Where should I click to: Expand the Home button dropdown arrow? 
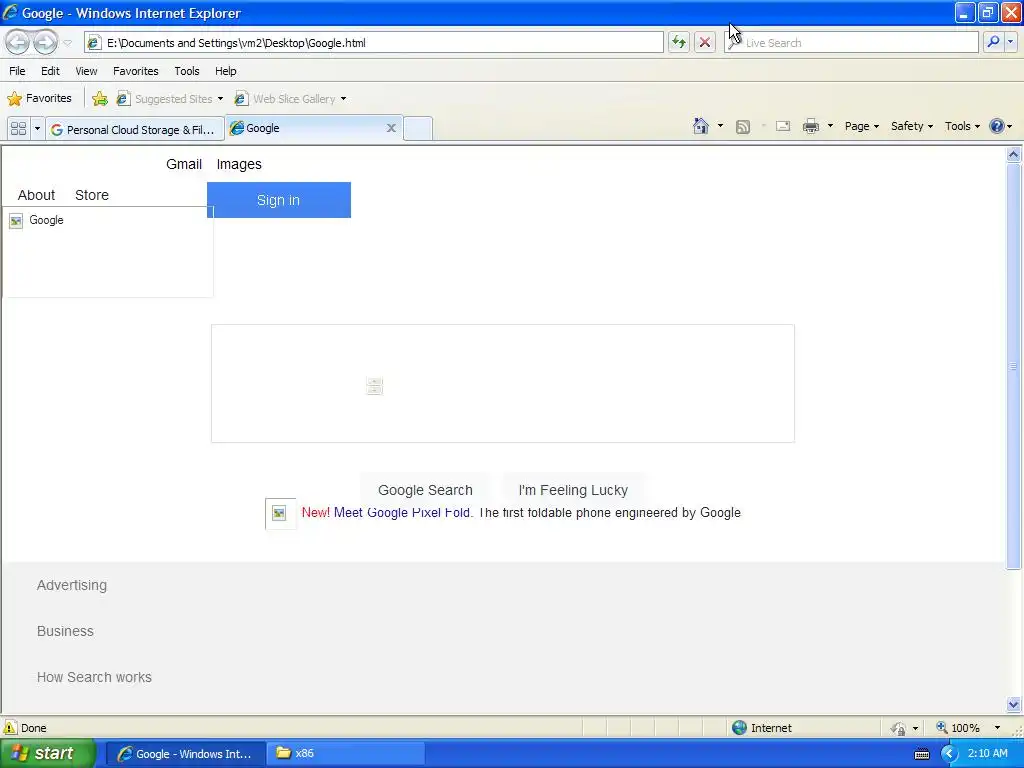click(x=720, y=126)
